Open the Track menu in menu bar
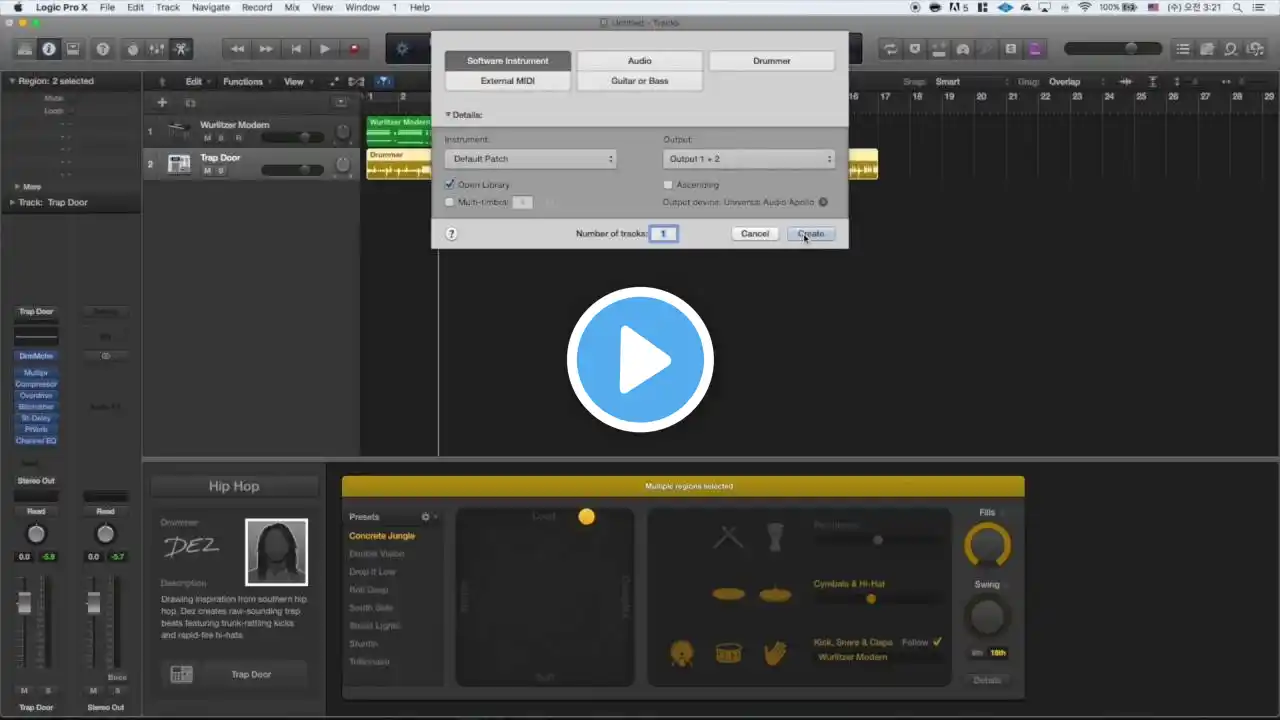1280x720 pixels. coord(168,7)
